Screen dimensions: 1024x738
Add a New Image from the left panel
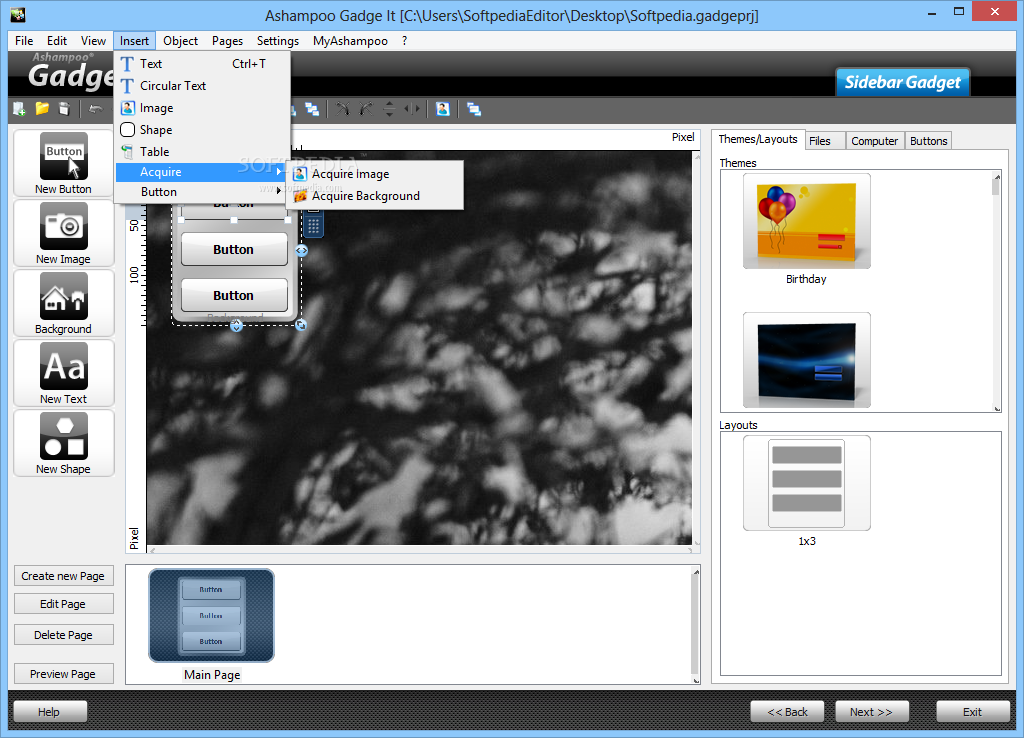(x=63, y=233)
